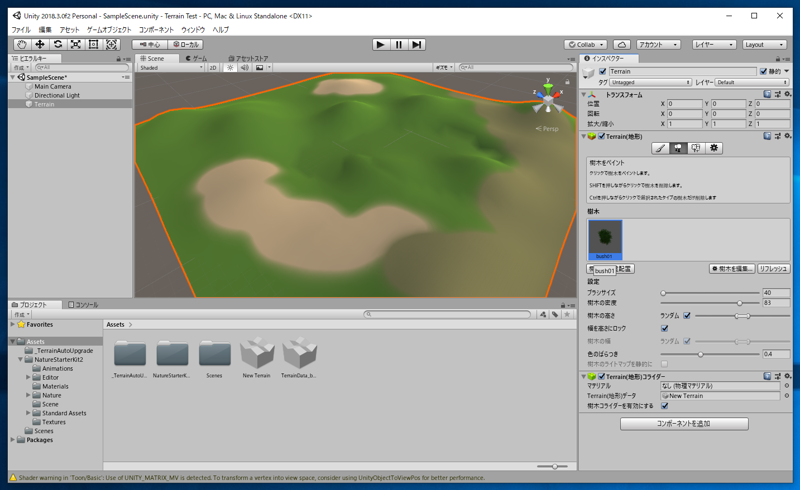Open the Scenes folder thumbnail

coord(214,357)
